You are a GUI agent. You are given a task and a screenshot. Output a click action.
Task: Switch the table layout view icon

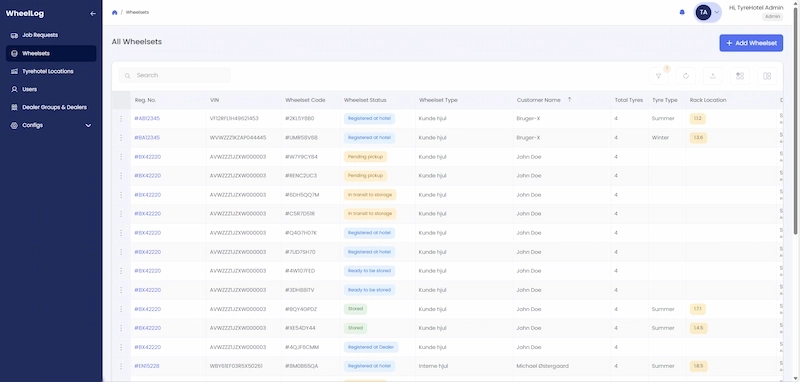tap(767, 76)
